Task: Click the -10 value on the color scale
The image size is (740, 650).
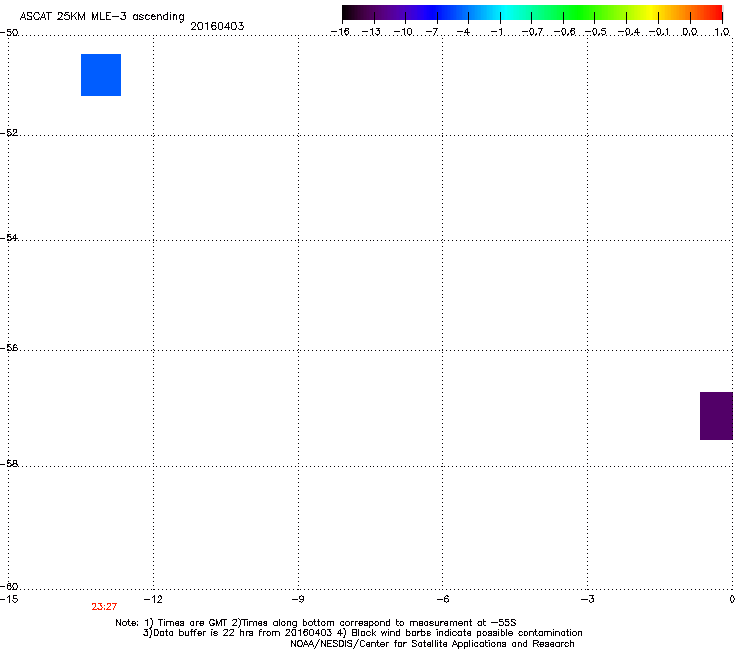Action: (403, 32)
